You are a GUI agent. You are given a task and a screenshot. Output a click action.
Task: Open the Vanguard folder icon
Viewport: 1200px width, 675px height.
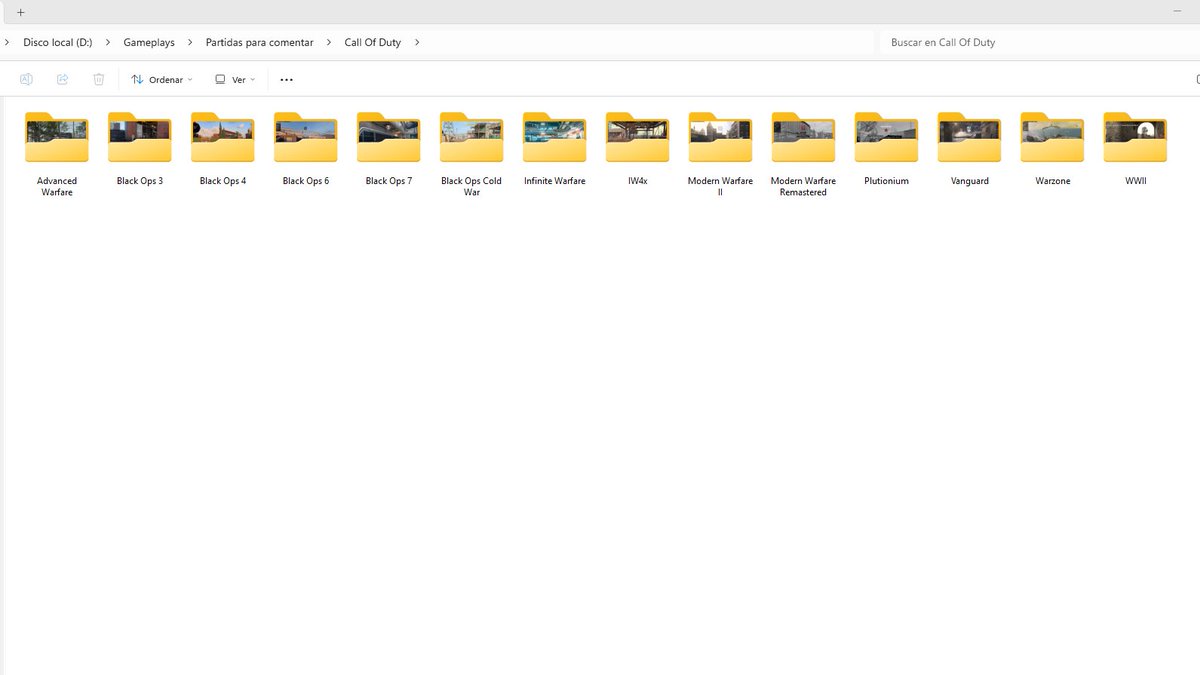coord(970,137)
